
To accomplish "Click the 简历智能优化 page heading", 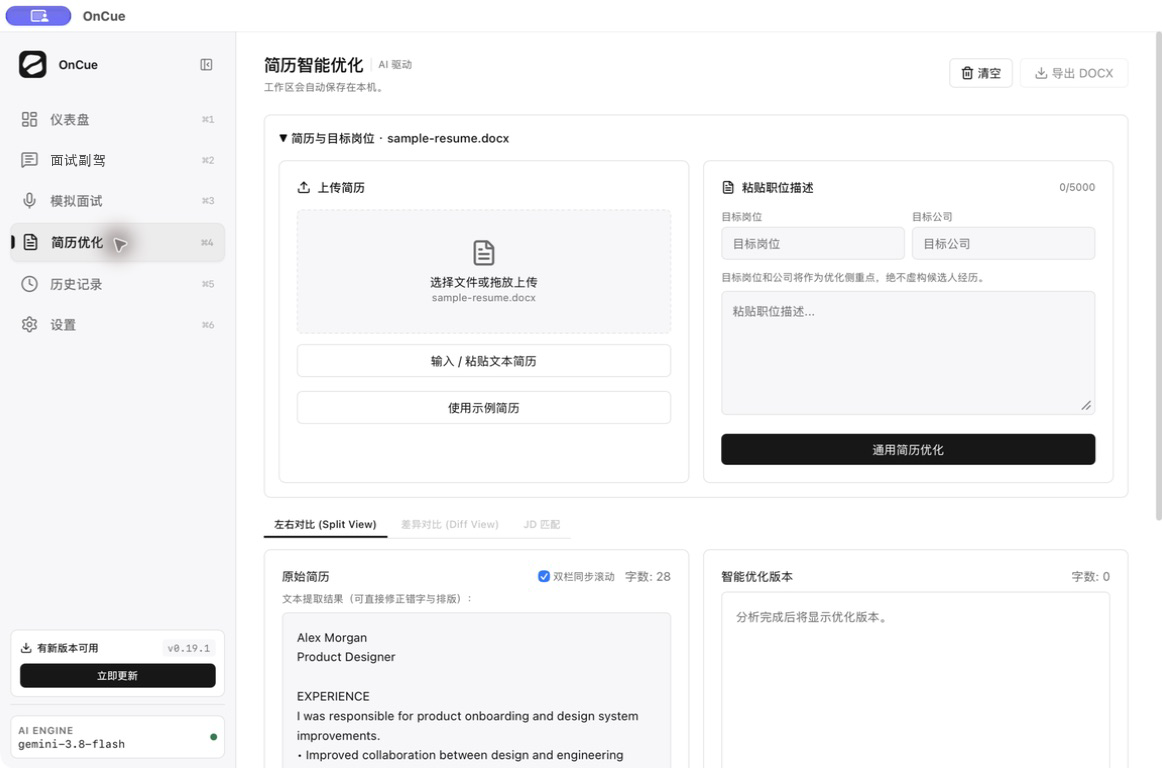I will 313,65.
